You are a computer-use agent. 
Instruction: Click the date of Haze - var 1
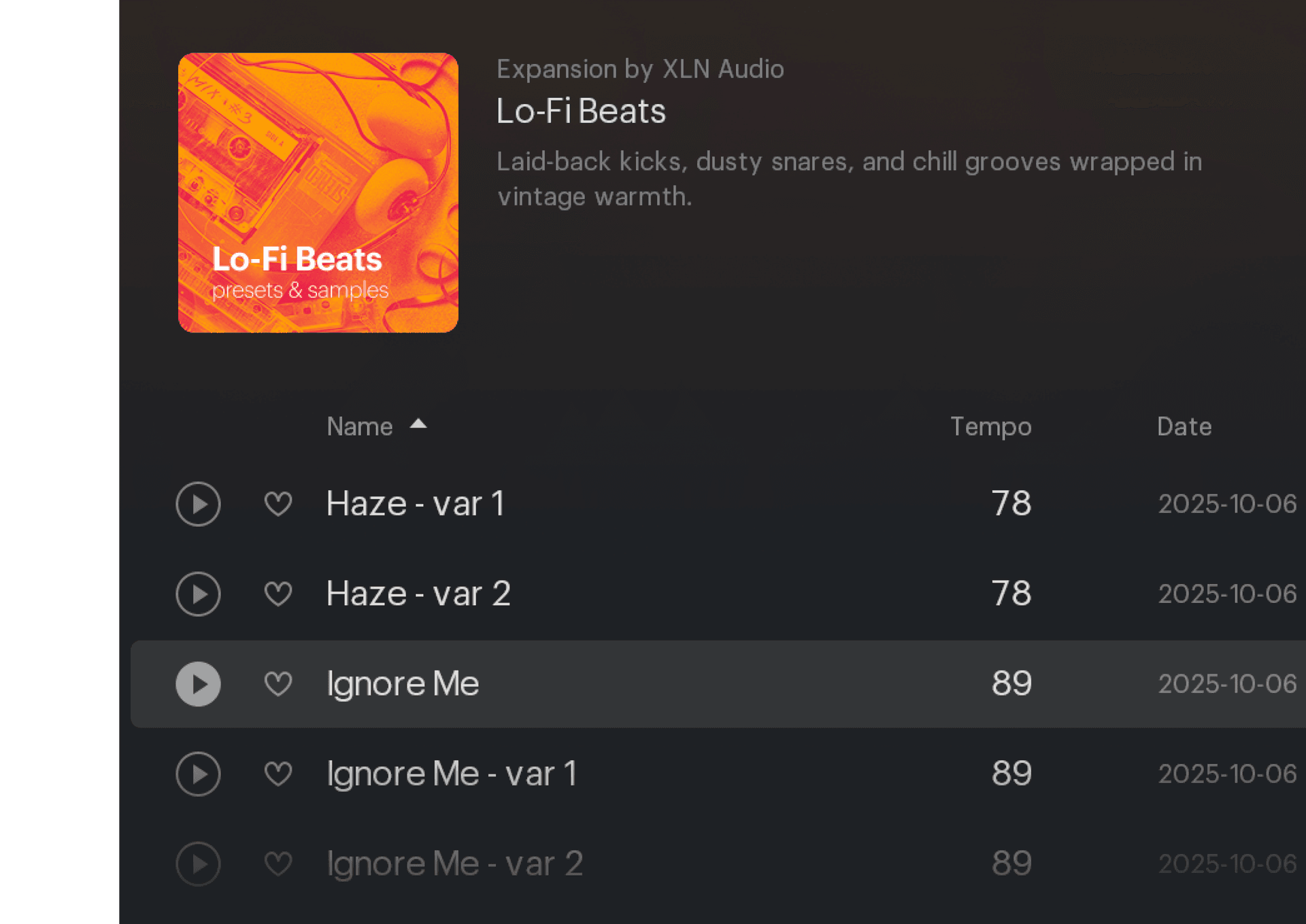[1226, 503]
